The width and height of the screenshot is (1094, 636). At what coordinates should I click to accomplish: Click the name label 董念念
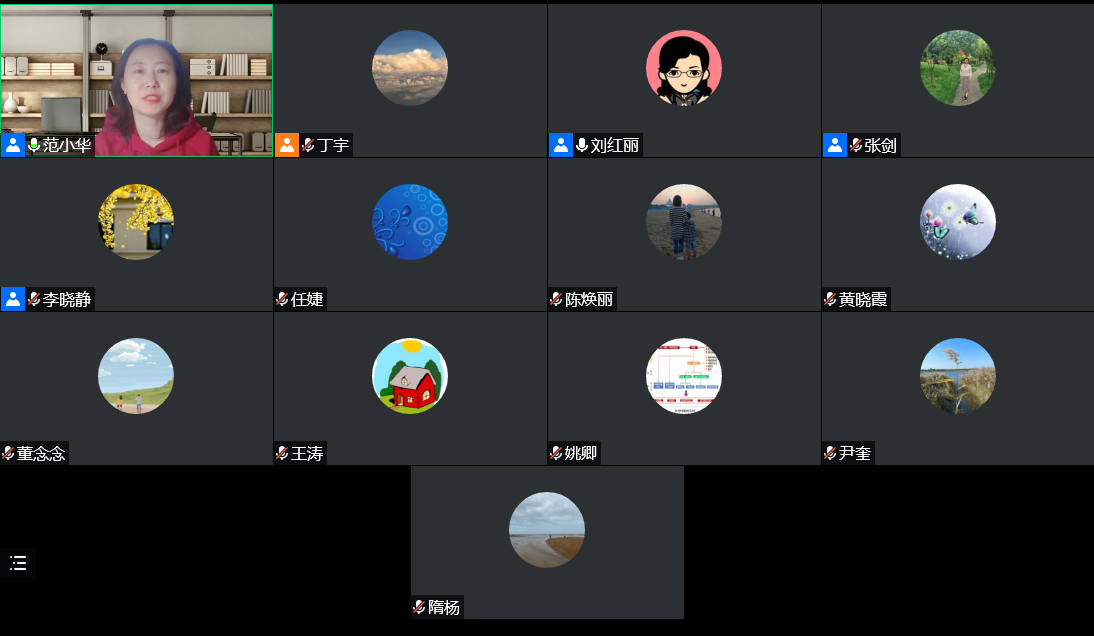pos(41,453)
